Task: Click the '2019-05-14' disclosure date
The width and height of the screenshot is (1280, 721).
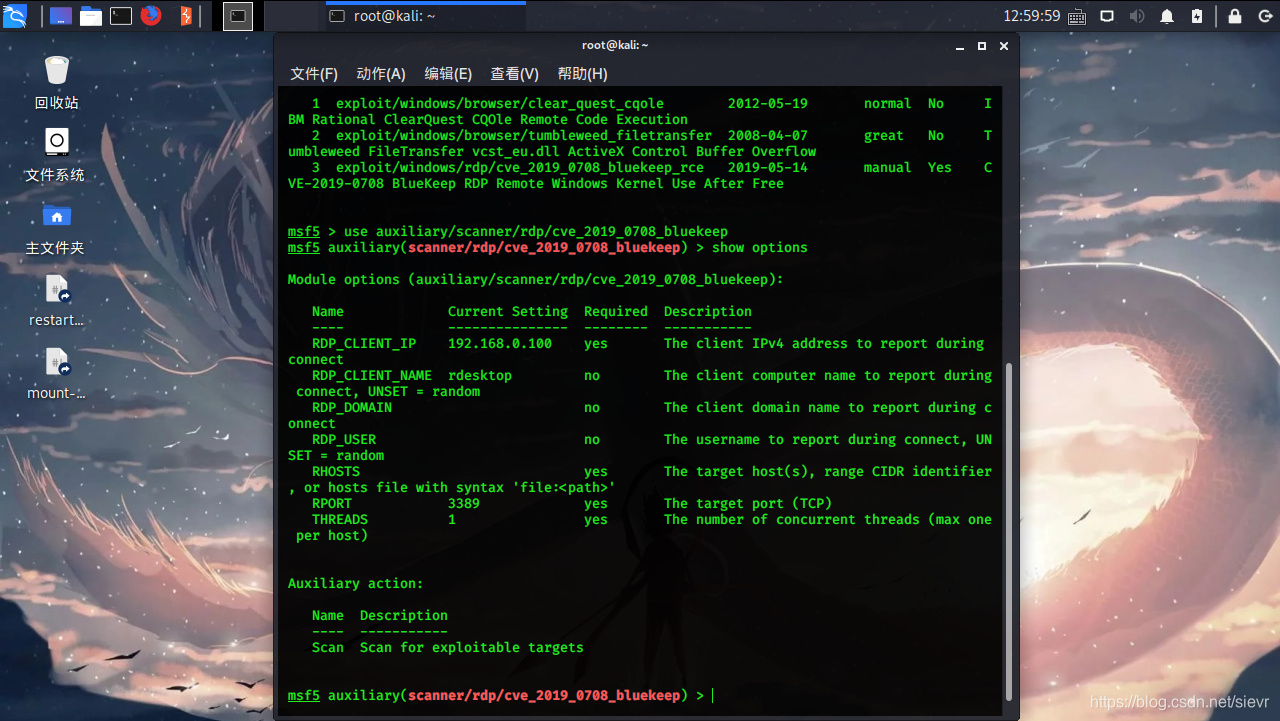Action: [768, 168]
